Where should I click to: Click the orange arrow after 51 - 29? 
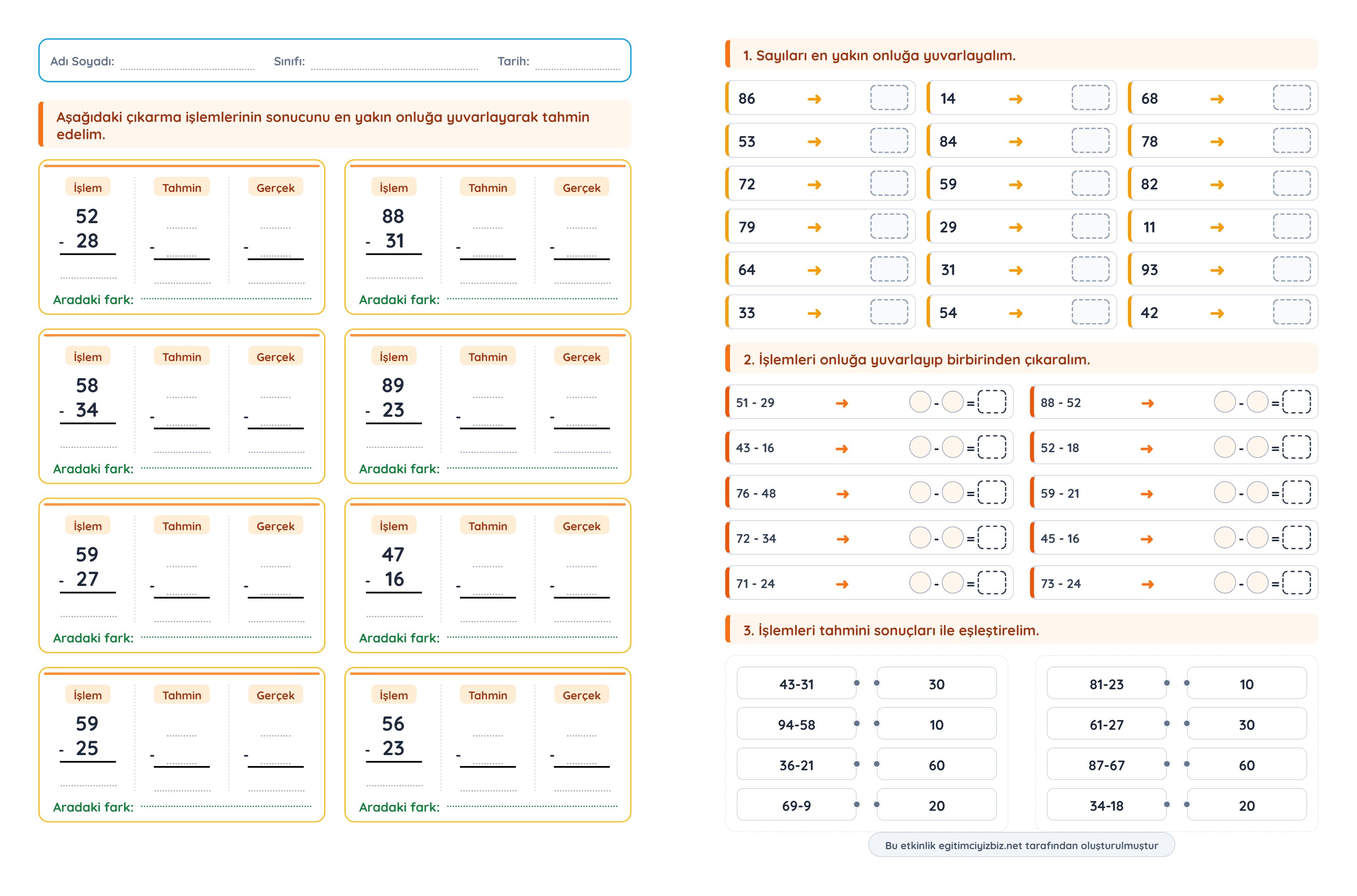tap(841, 403)
